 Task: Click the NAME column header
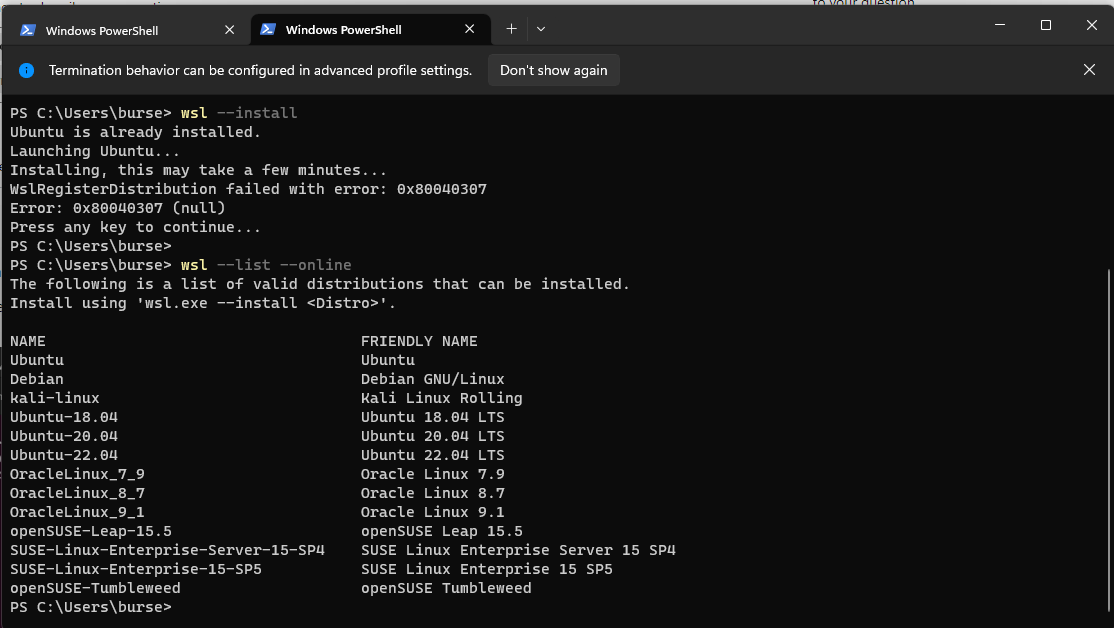28,341
